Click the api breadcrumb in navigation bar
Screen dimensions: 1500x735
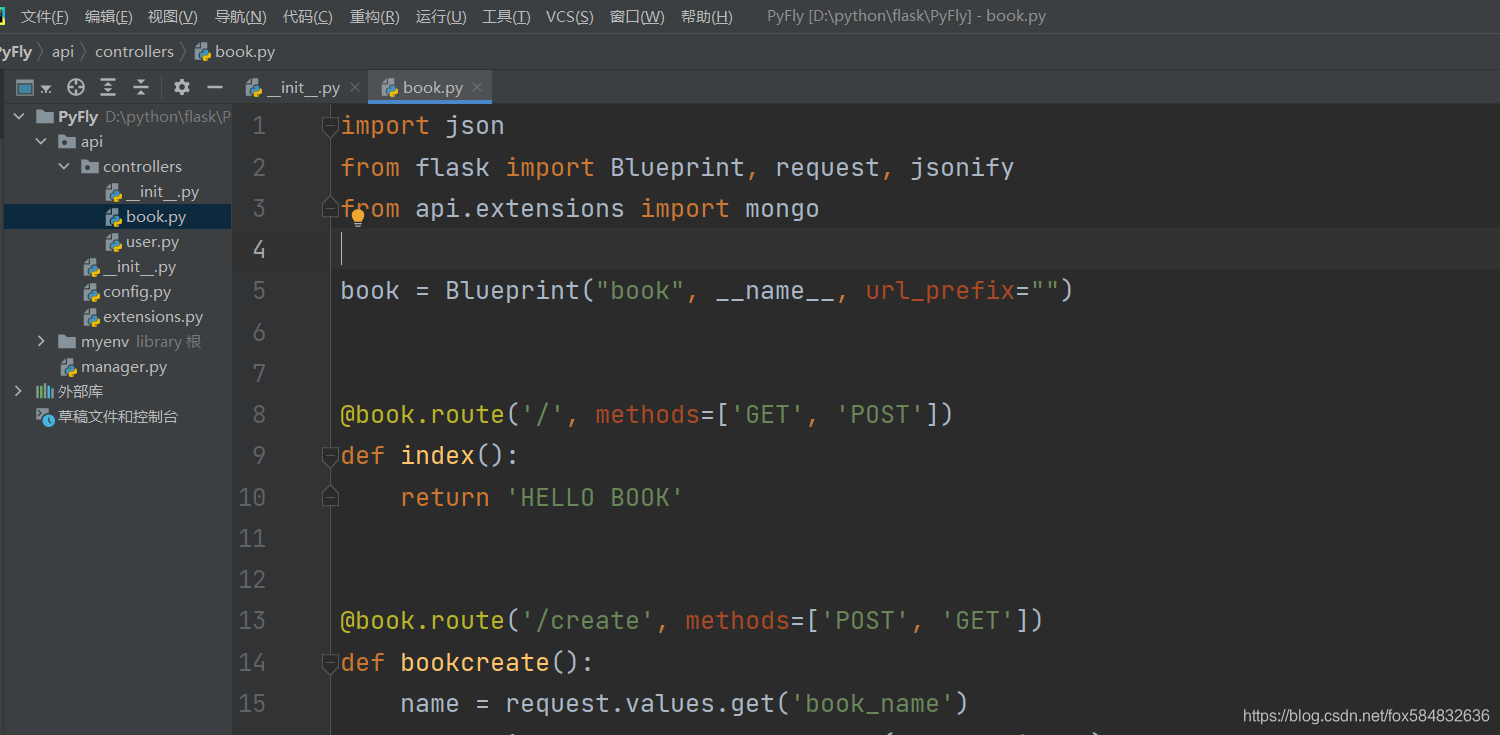63,52
